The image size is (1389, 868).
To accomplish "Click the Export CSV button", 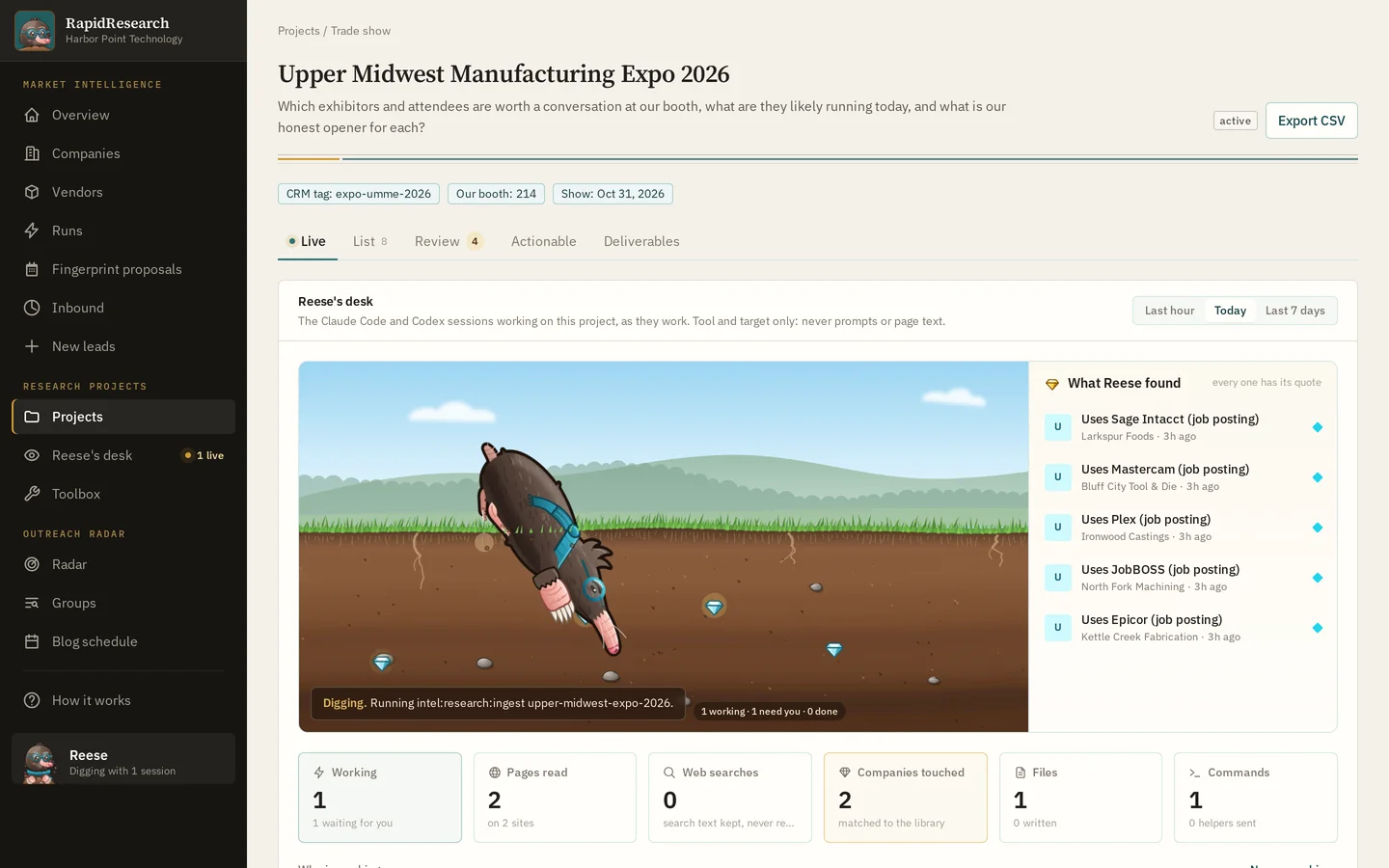I will click(x=1311, y=121).
